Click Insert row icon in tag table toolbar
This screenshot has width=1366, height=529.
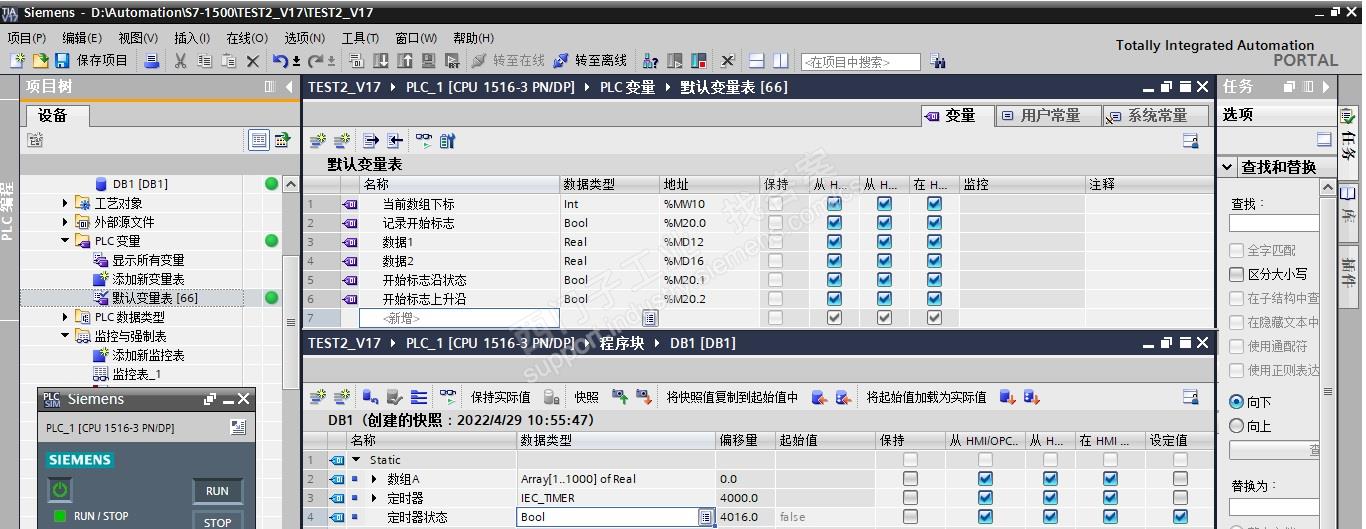tap(318, 141)
